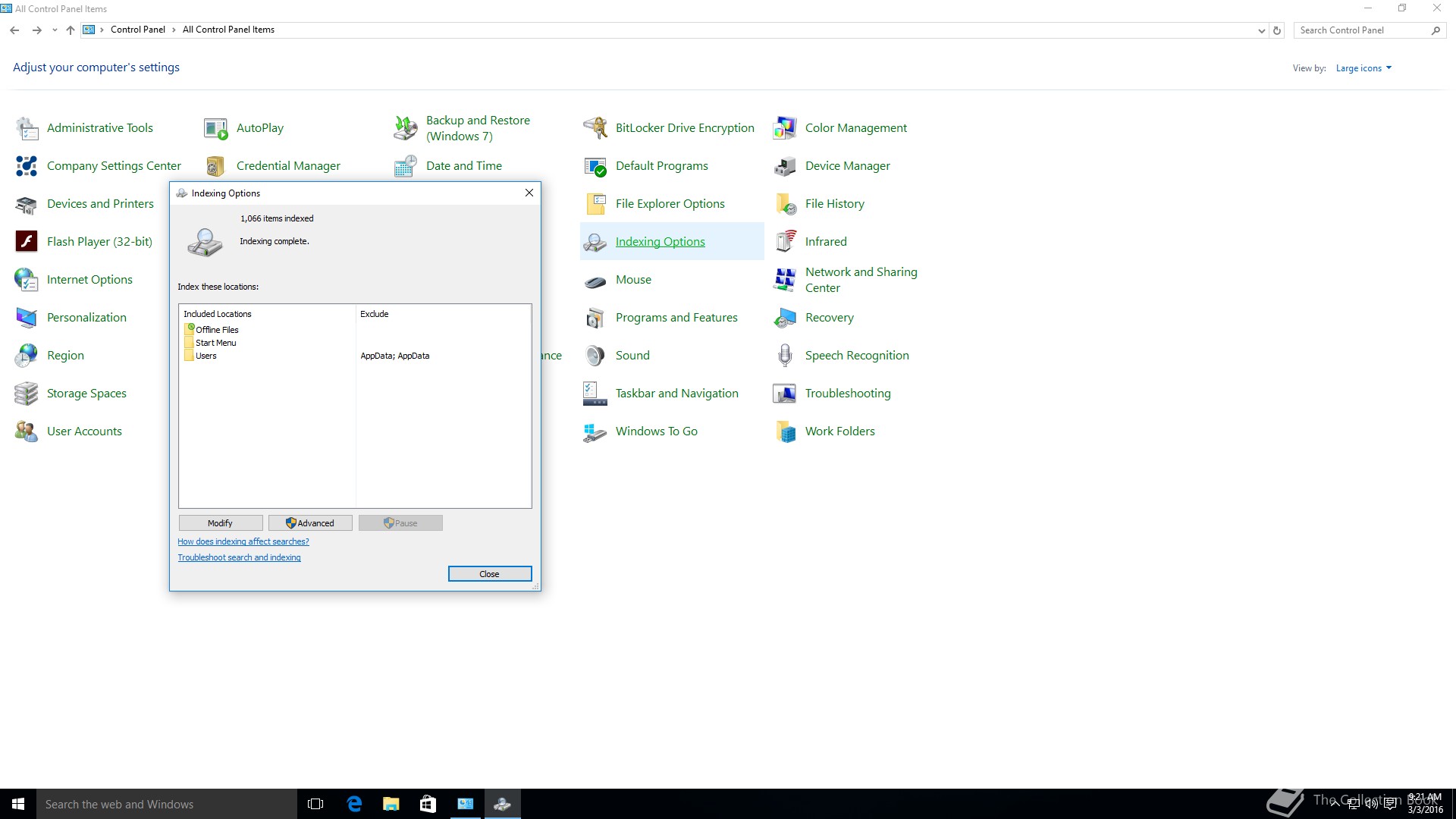
Task: Click the Speech Recognition microphone icon
Action: (x=785, y=356)
